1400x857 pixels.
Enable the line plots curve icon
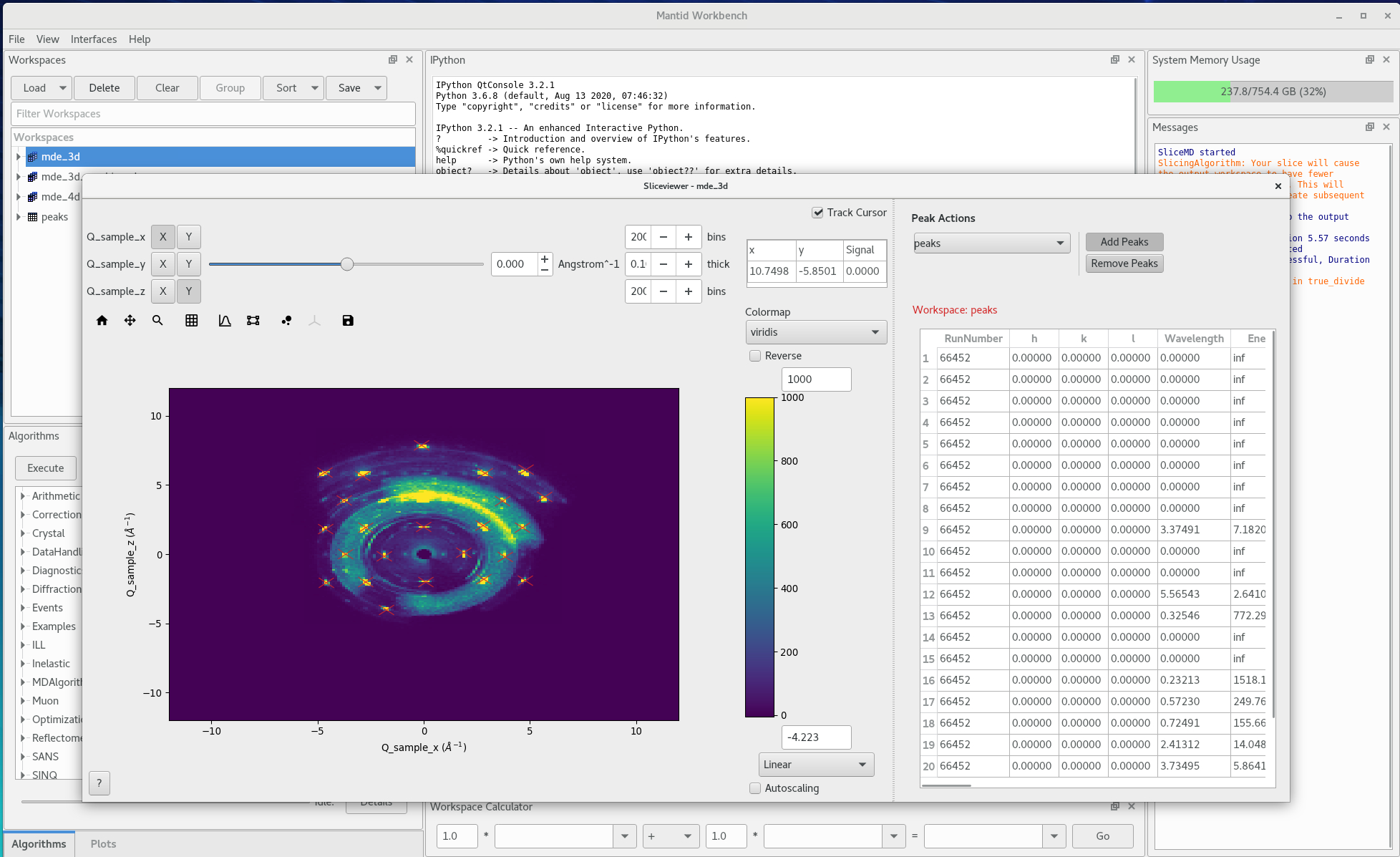[225, 321]
